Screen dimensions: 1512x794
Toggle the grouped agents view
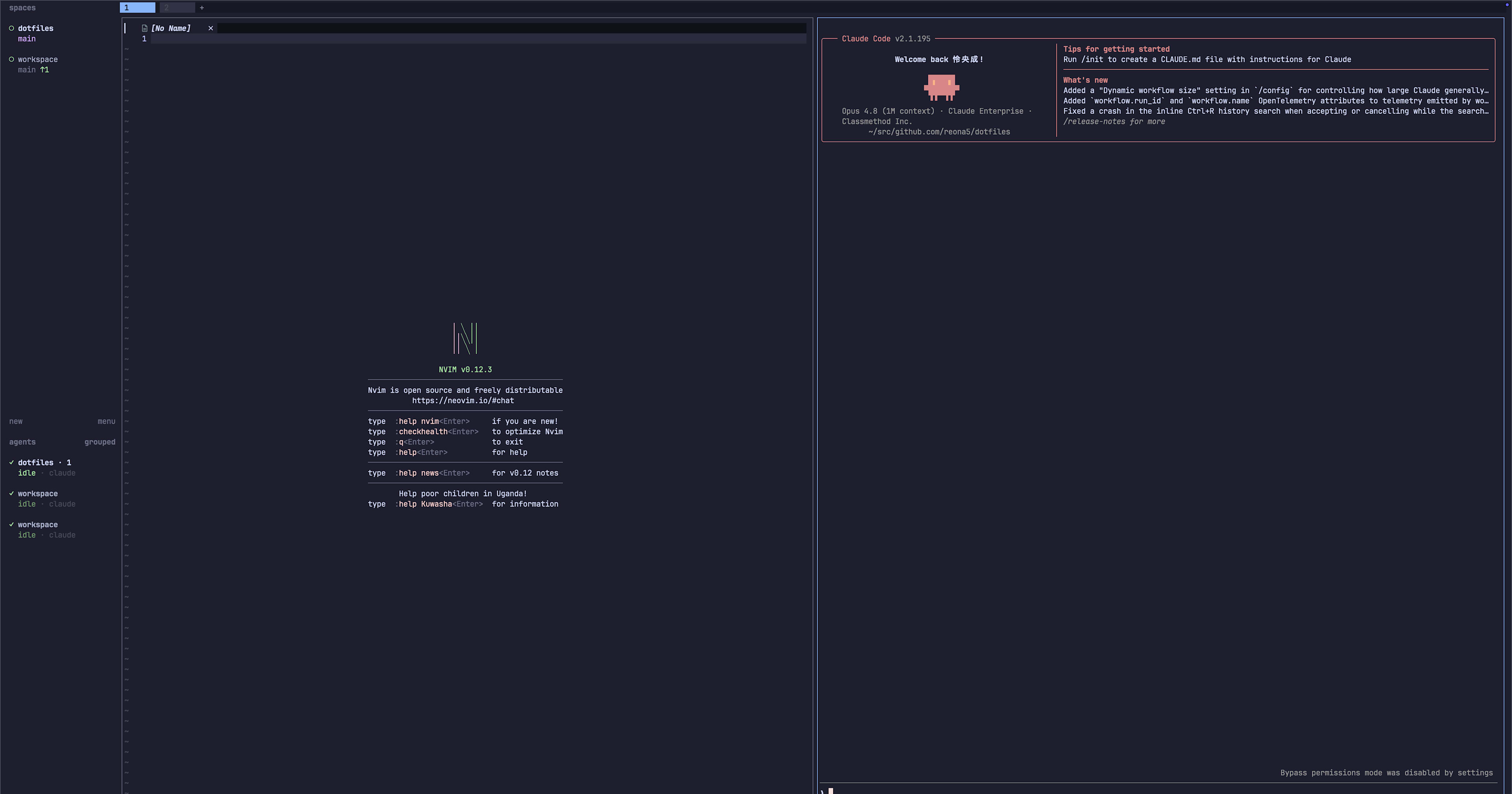tap(100, 442)
